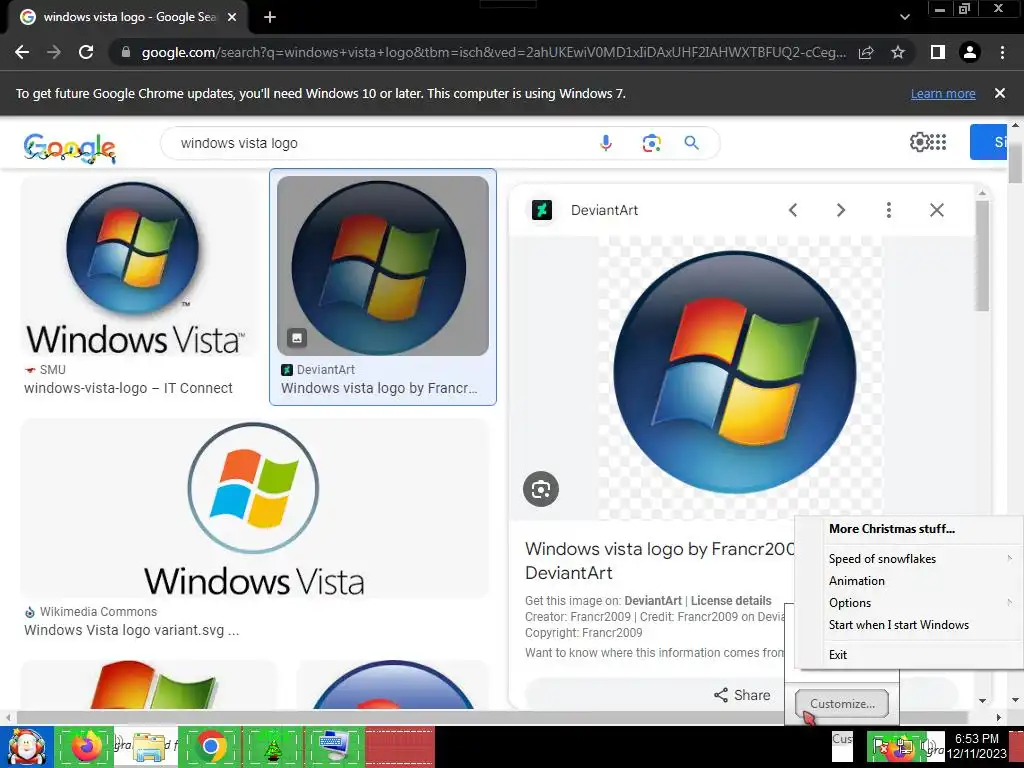Select the DeviantArt Vista logo thumbnail

point(383,266)
